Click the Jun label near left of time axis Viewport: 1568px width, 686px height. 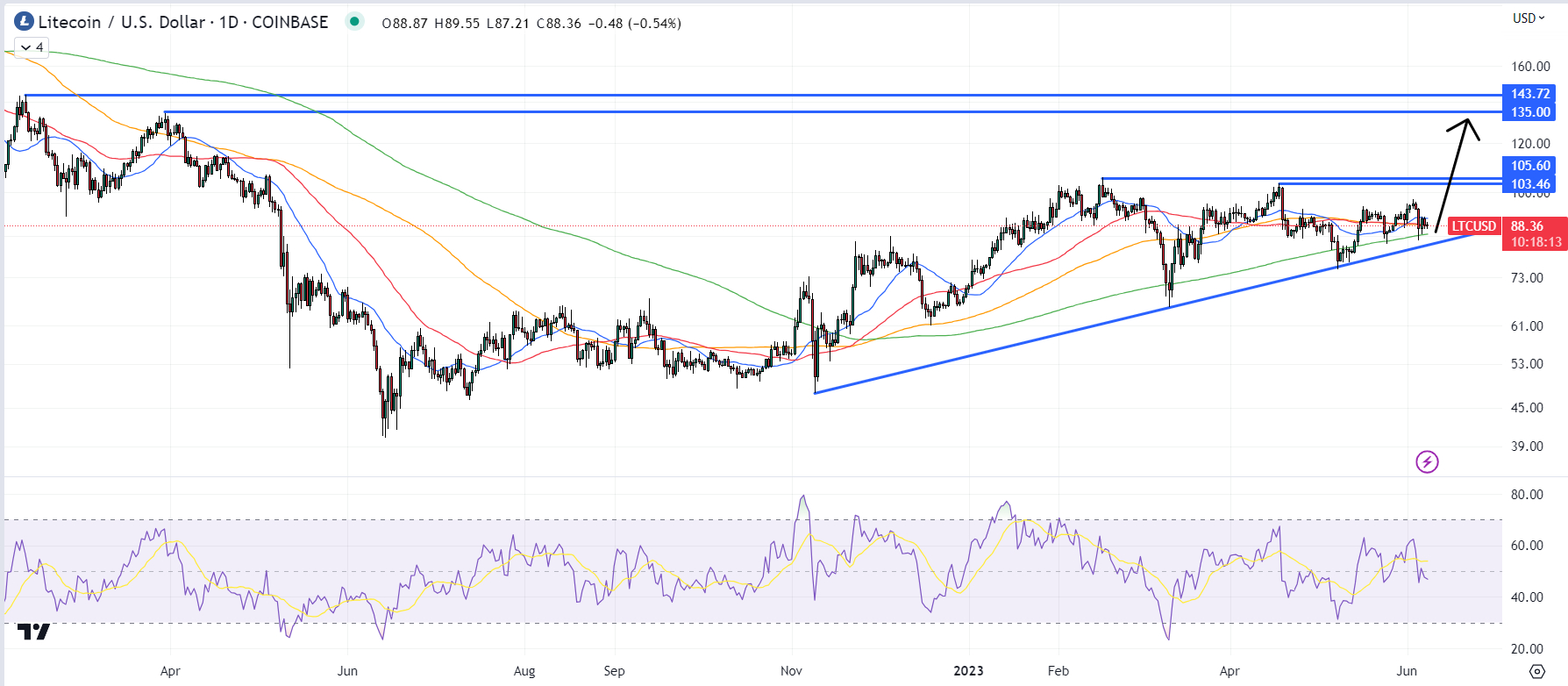point(347,671)
